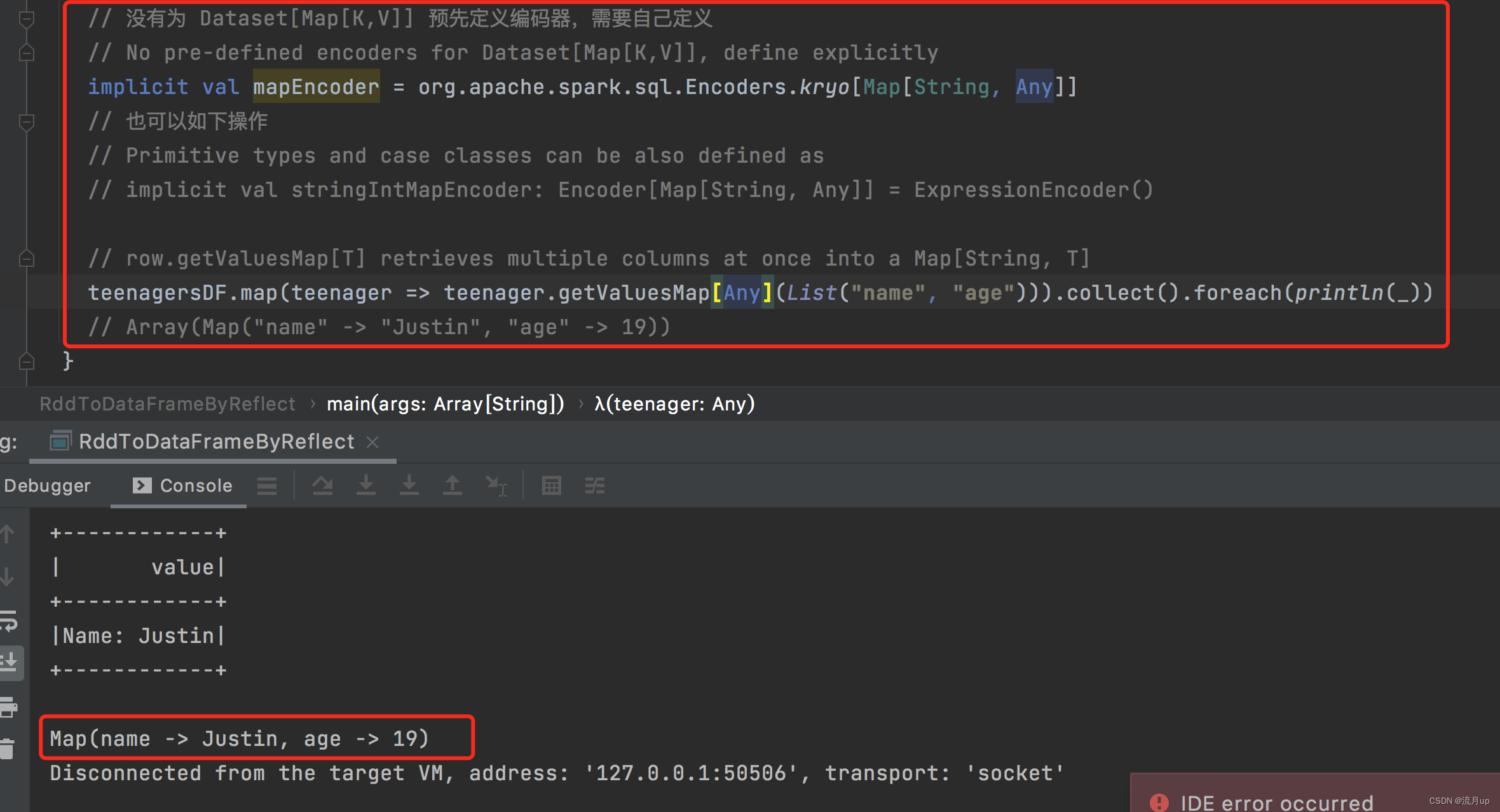The image size is (1500, 812).
Task: Click 'val' keyword before mapEncoder
Action: point(221,86)
